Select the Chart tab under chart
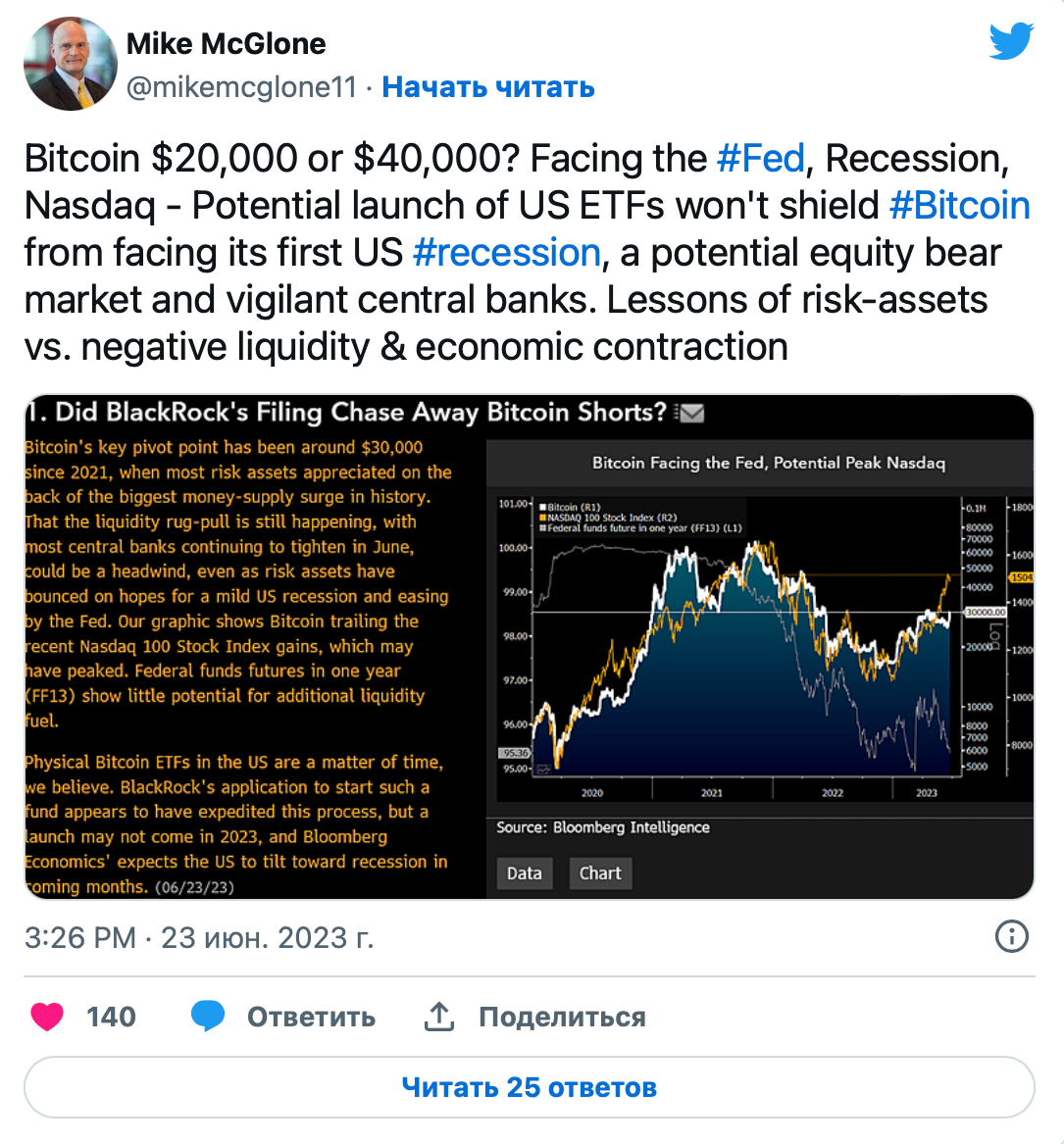 click(x=600, y=873)
